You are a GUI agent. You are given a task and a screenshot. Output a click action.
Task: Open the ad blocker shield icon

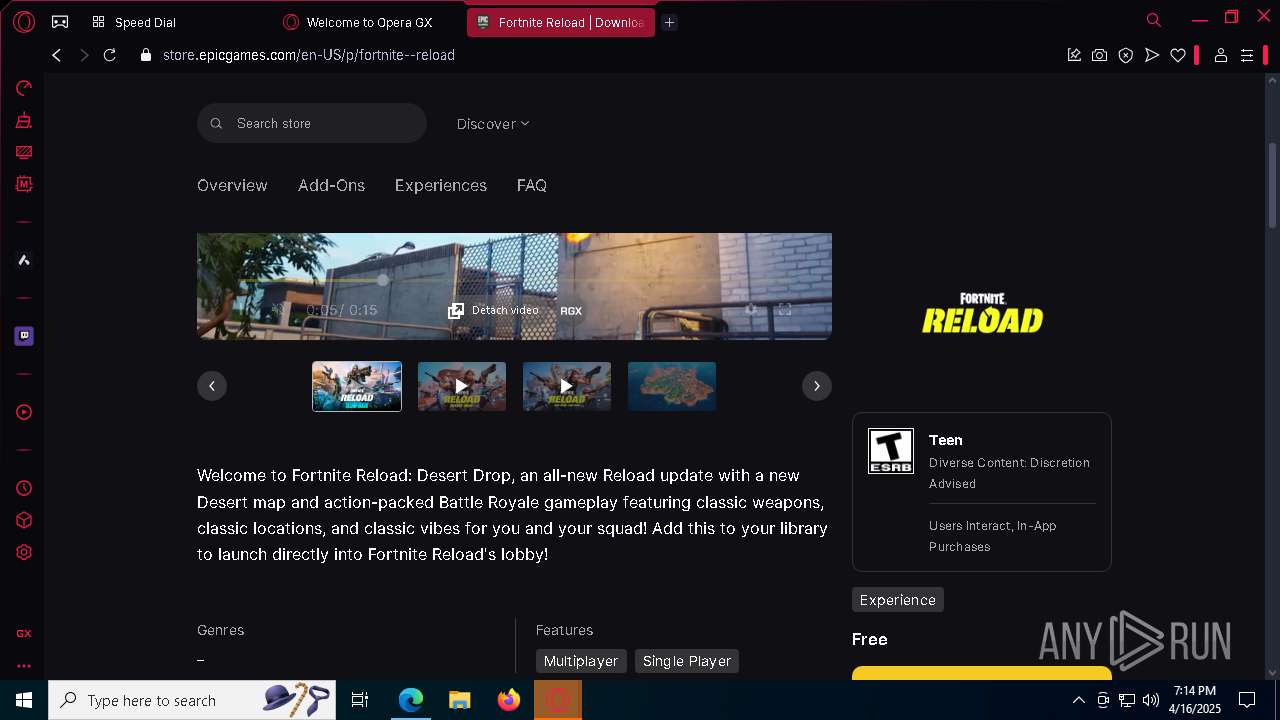coord(1126,55)
